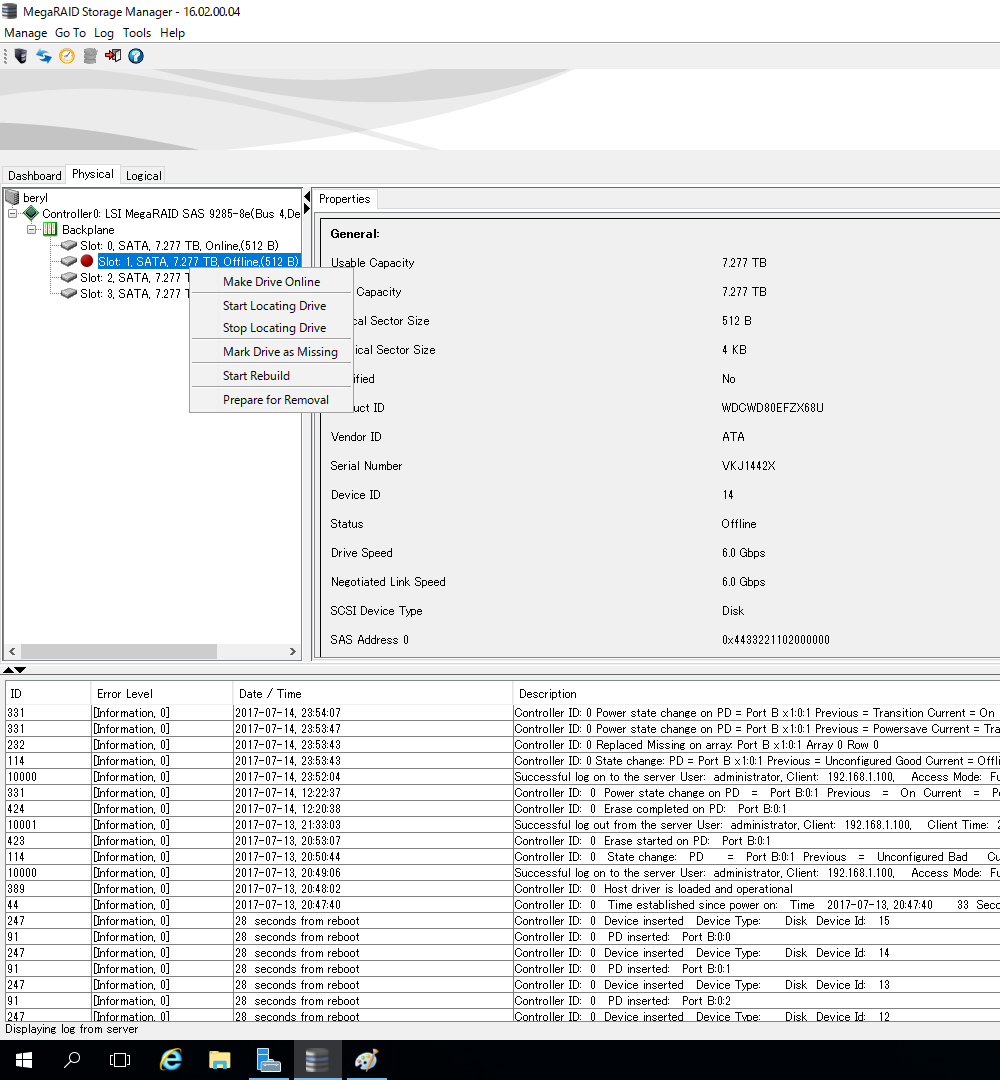
Task: Click the red offline status dot on Slot 1
Action: 87,261
